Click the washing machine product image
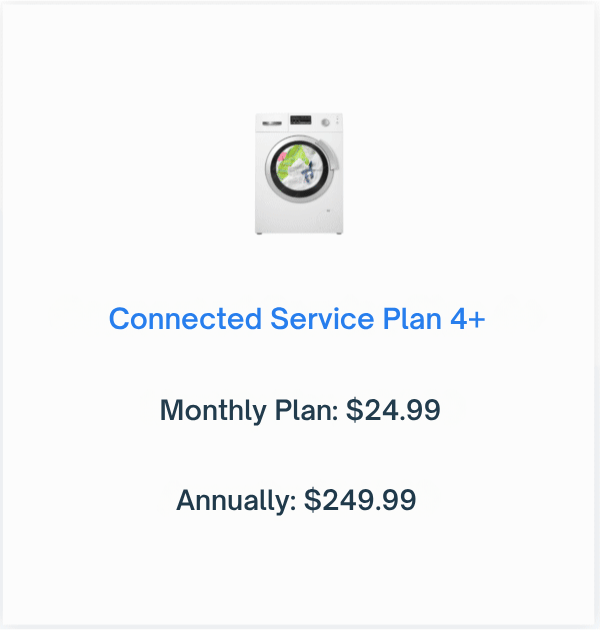The height and width of the screenshot is (630, 600). pos(299,174)
